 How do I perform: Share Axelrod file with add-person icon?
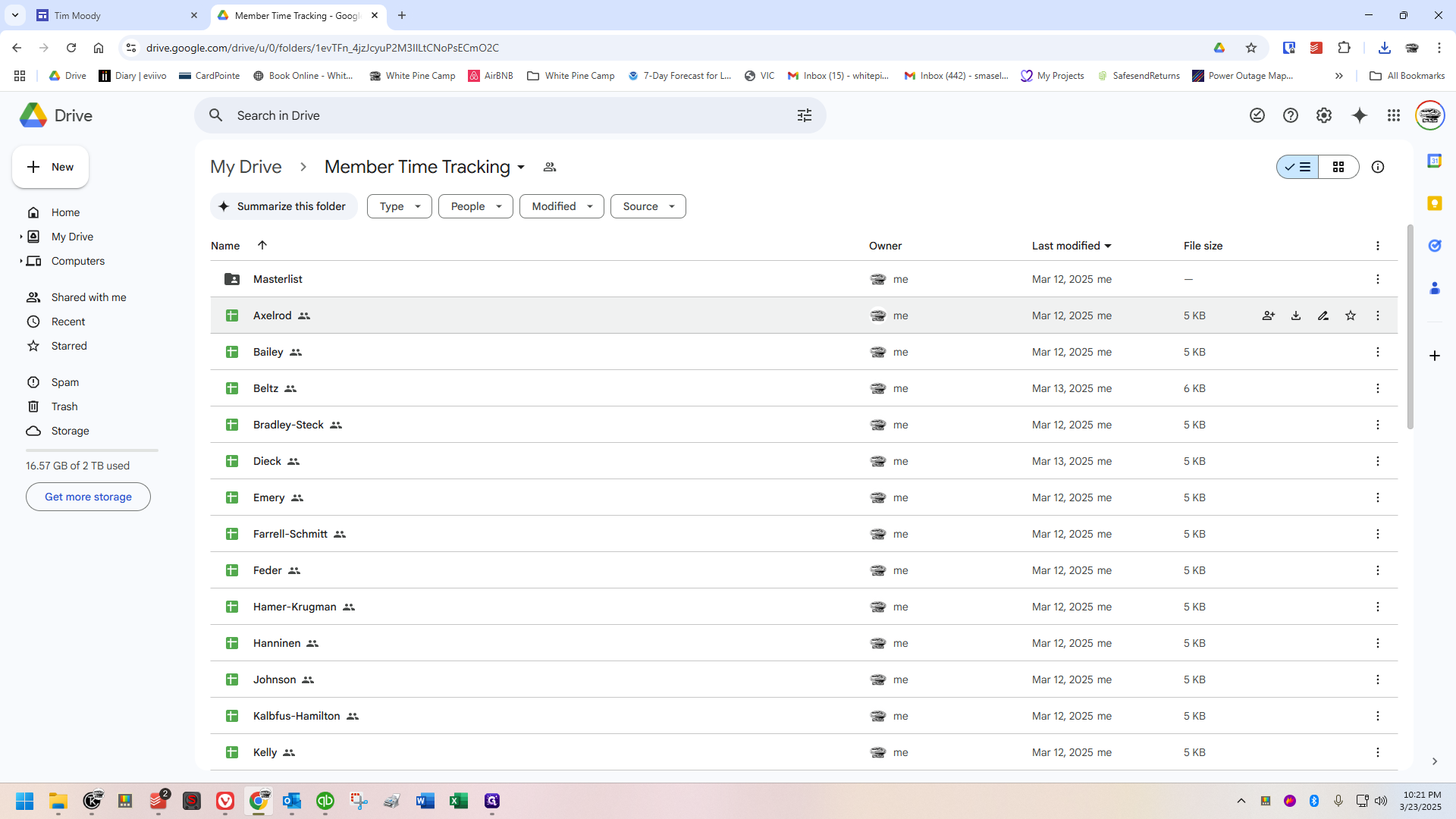point(1269,315)
